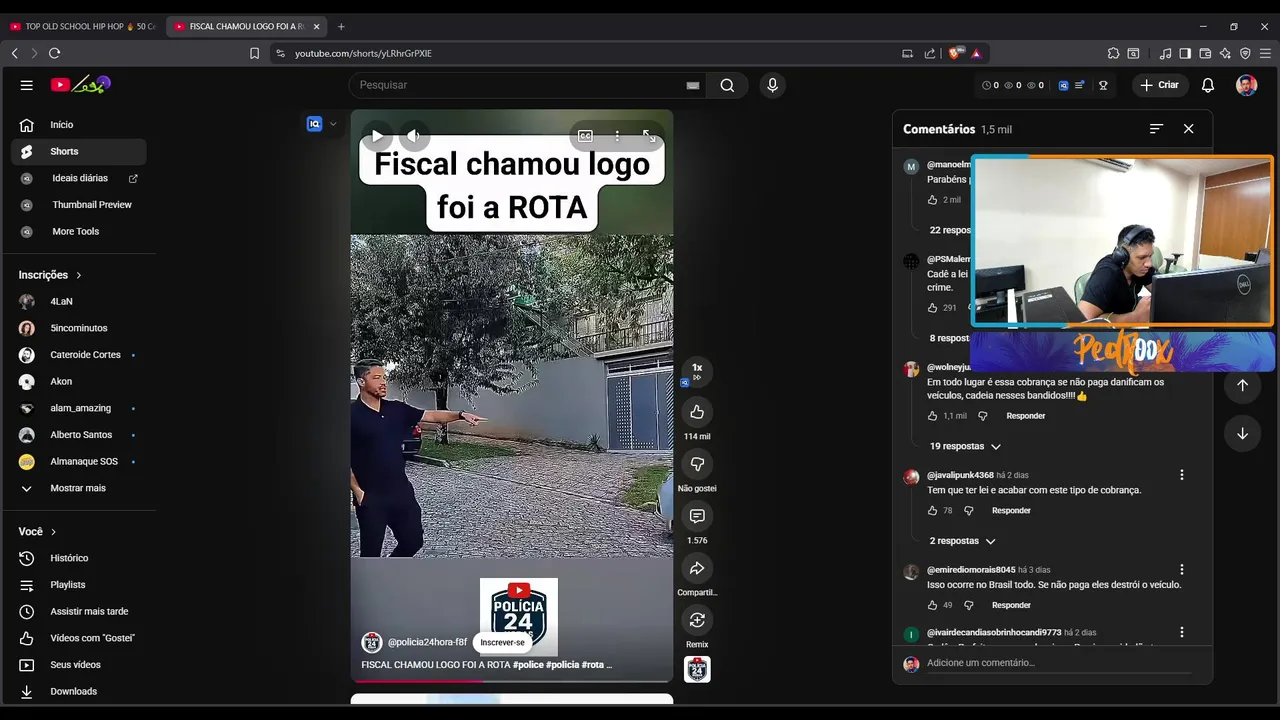Click the Criar create button
The height and width of the screenshot is (720, 1280).
pos(1160,85)
